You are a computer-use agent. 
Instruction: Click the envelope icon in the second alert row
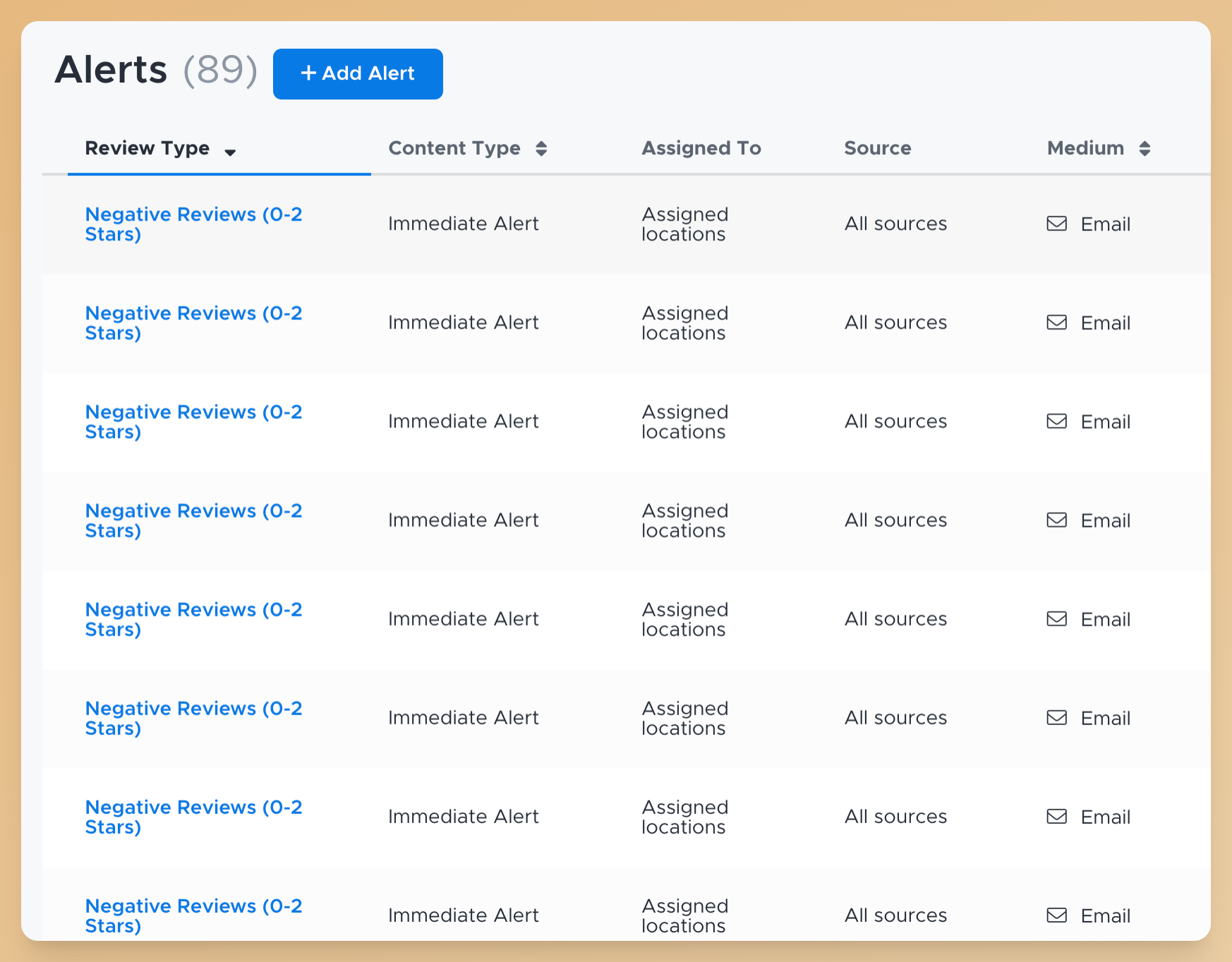click(1056, 322)
